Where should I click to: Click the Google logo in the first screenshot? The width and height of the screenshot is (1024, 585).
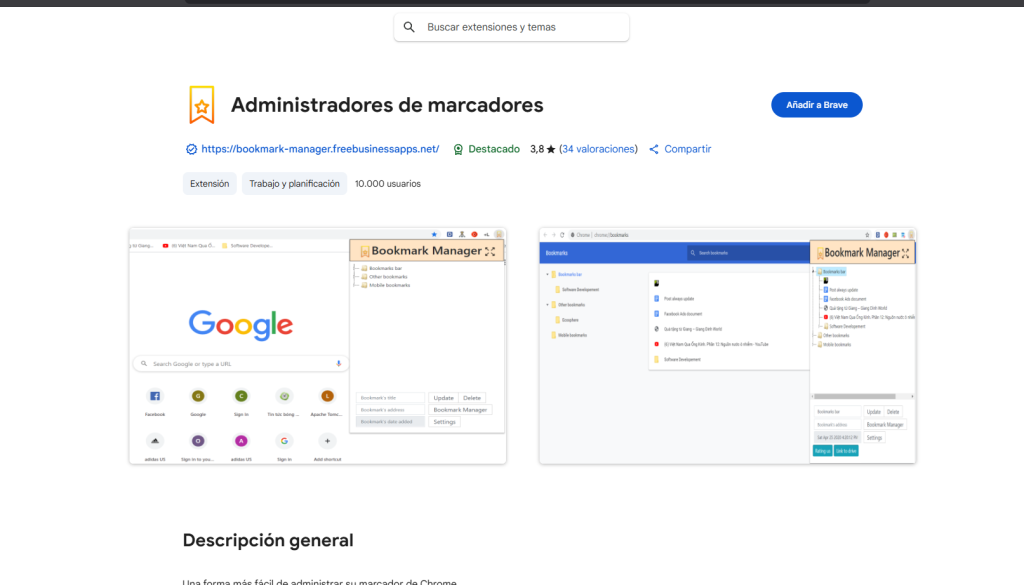coord(241,324)
